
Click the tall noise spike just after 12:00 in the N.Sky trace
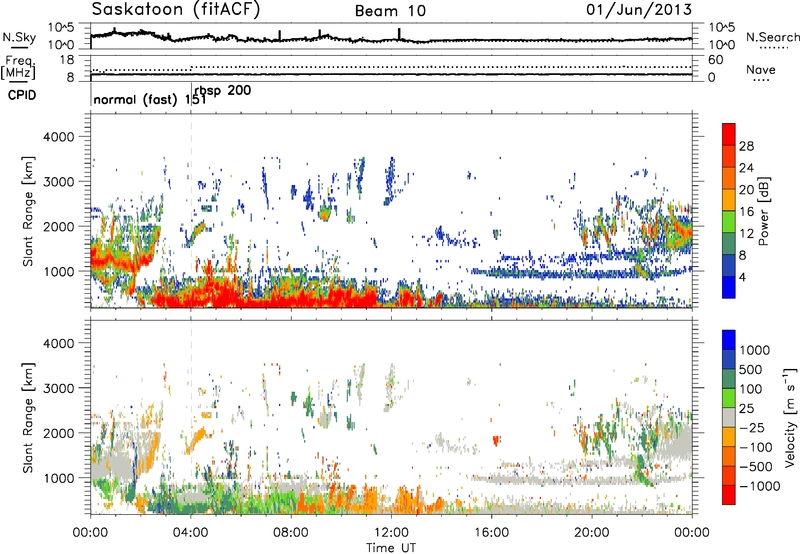pyautogui.click(x=399, y=34)
